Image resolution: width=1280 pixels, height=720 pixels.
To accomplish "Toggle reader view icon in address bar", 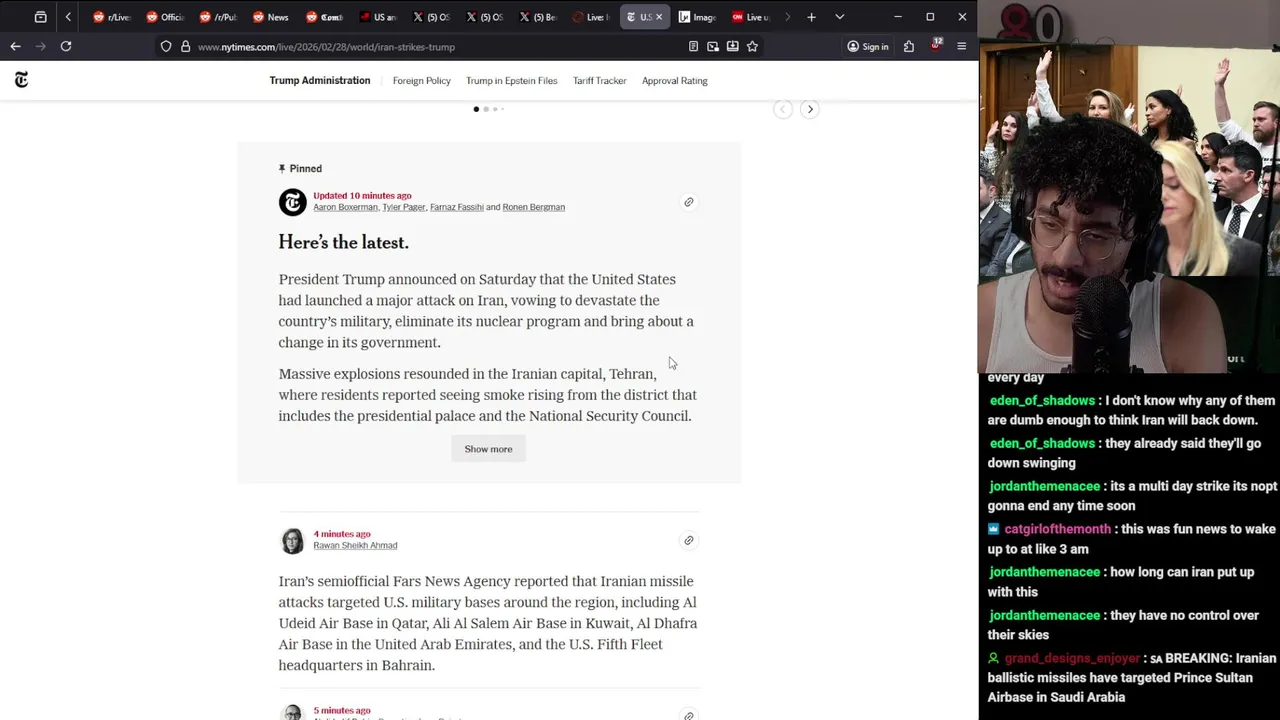I will click(x=693, y=46).
